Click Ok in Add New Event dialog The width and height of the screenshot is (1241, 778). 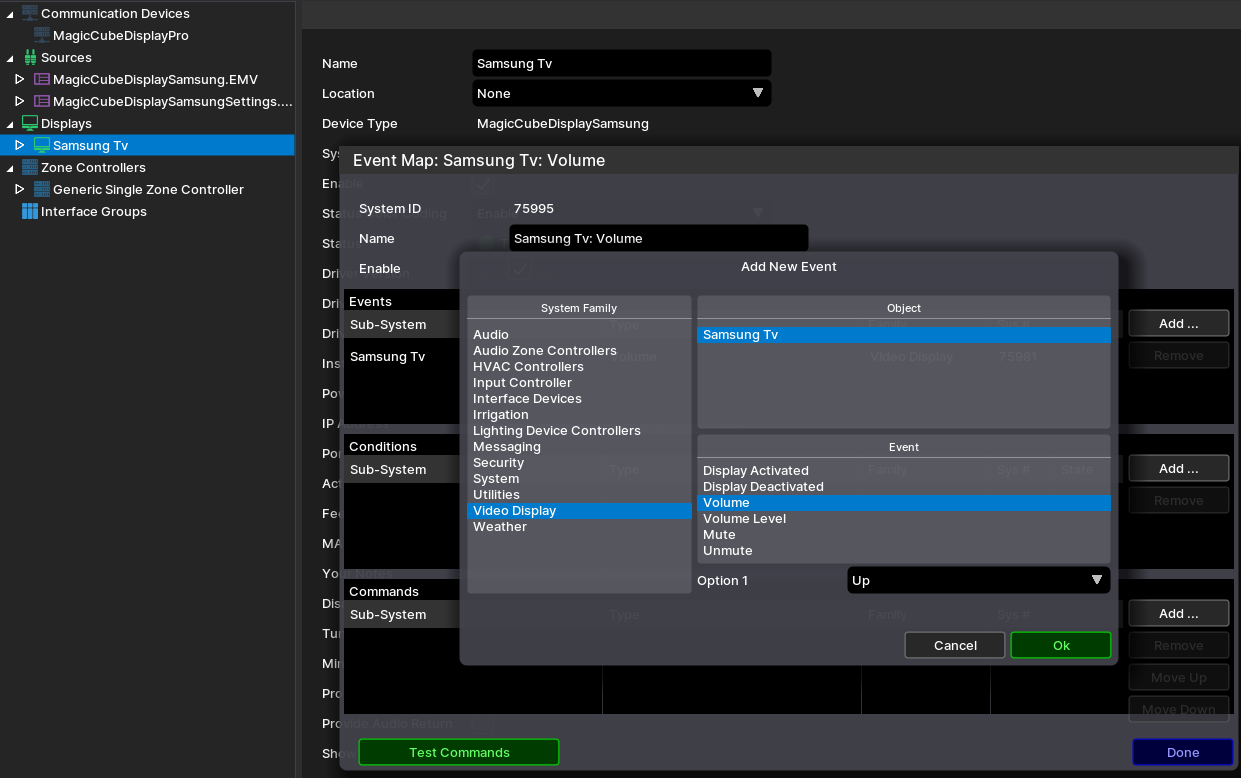tap(1061, 645)
